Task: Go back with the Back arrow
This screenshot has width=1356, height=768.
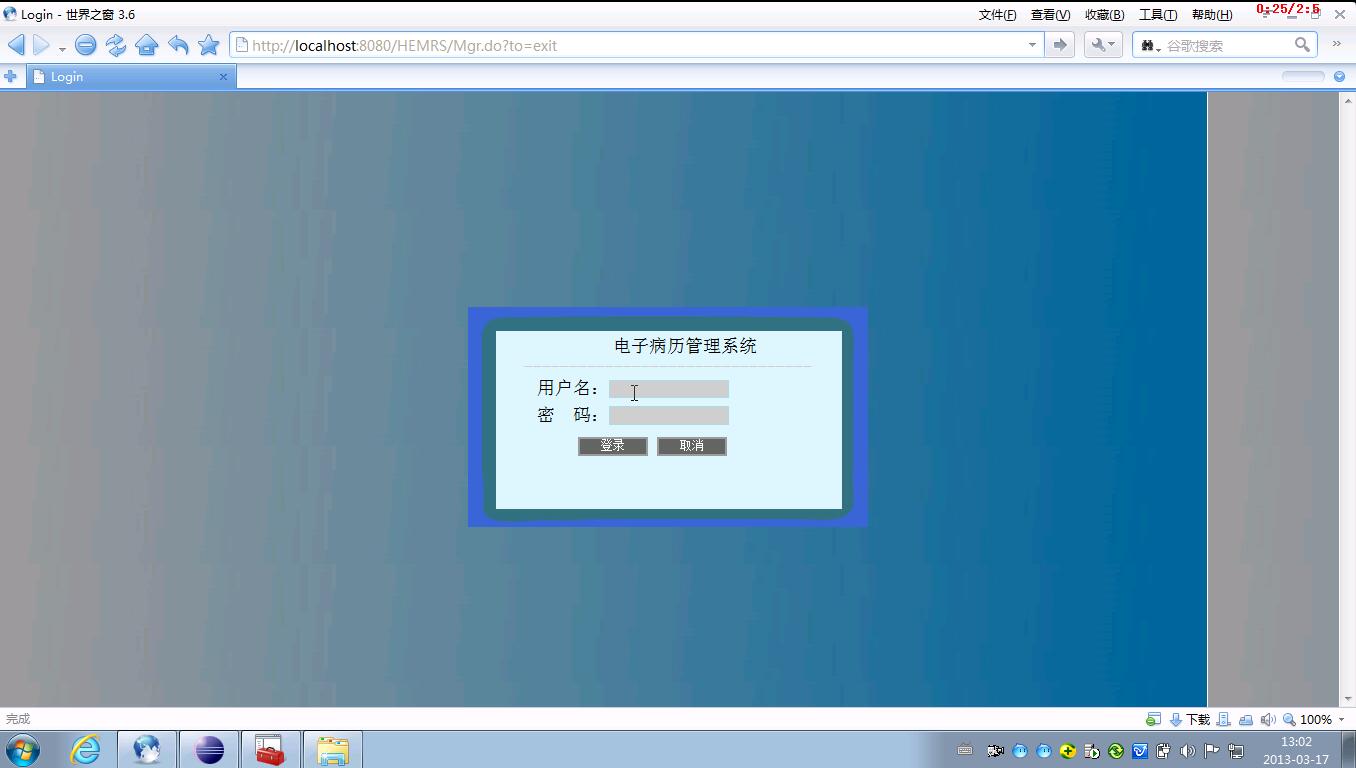Action: [x=16, y=45]
